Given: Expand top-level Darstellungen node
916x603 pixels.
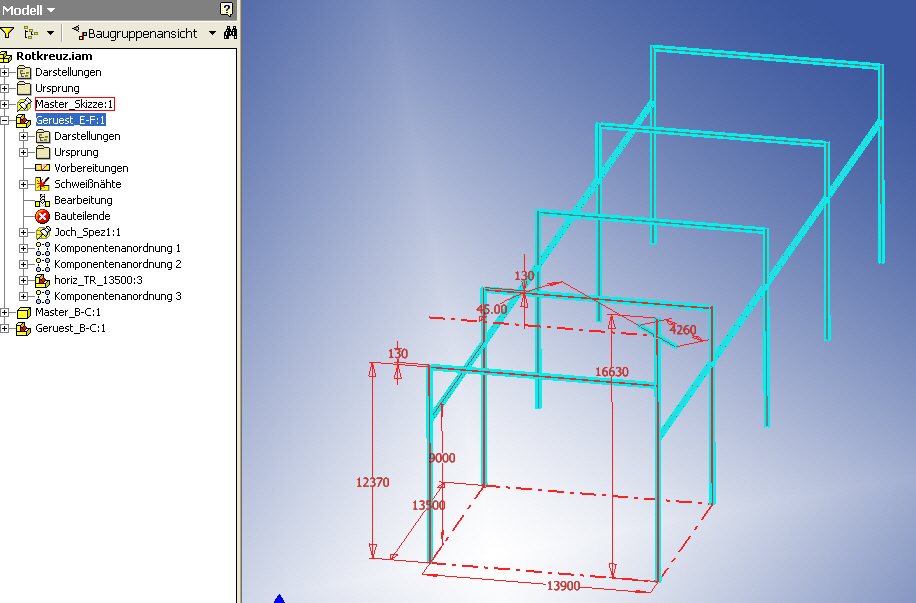Looking at the screenshot, I should pos(5,72).
